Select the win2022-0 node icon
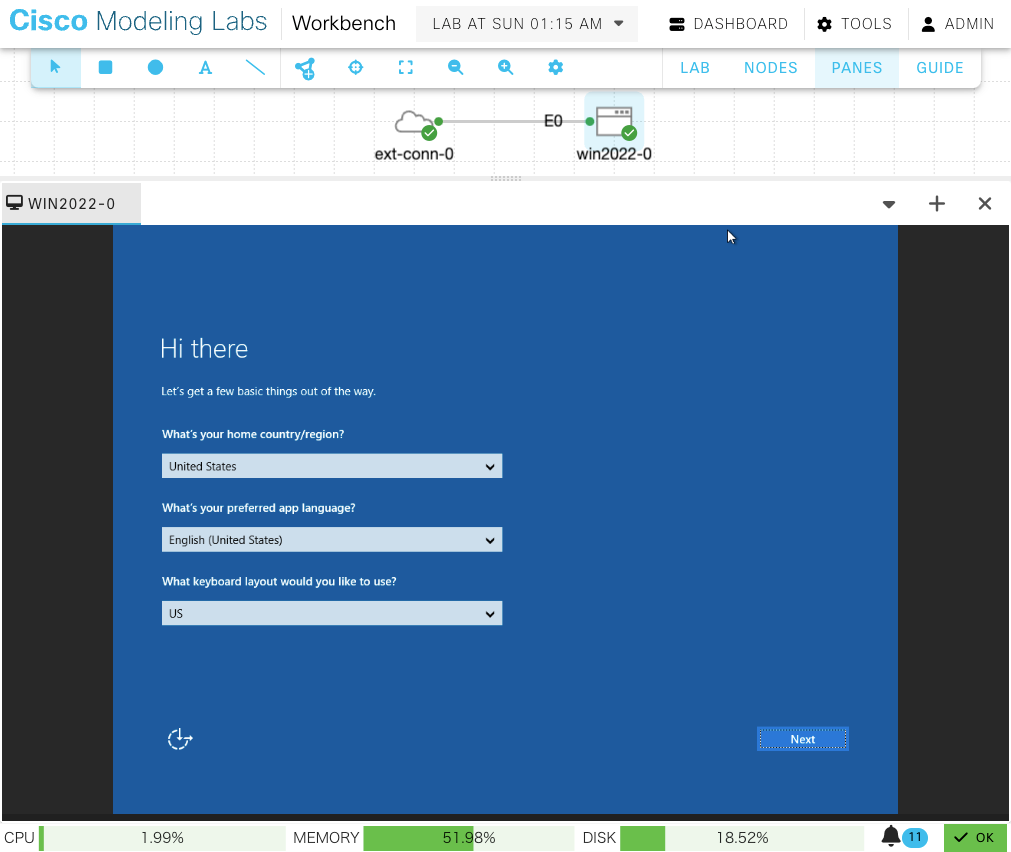The width and height of the screenshot is (1011, 852). click(614, 122)
